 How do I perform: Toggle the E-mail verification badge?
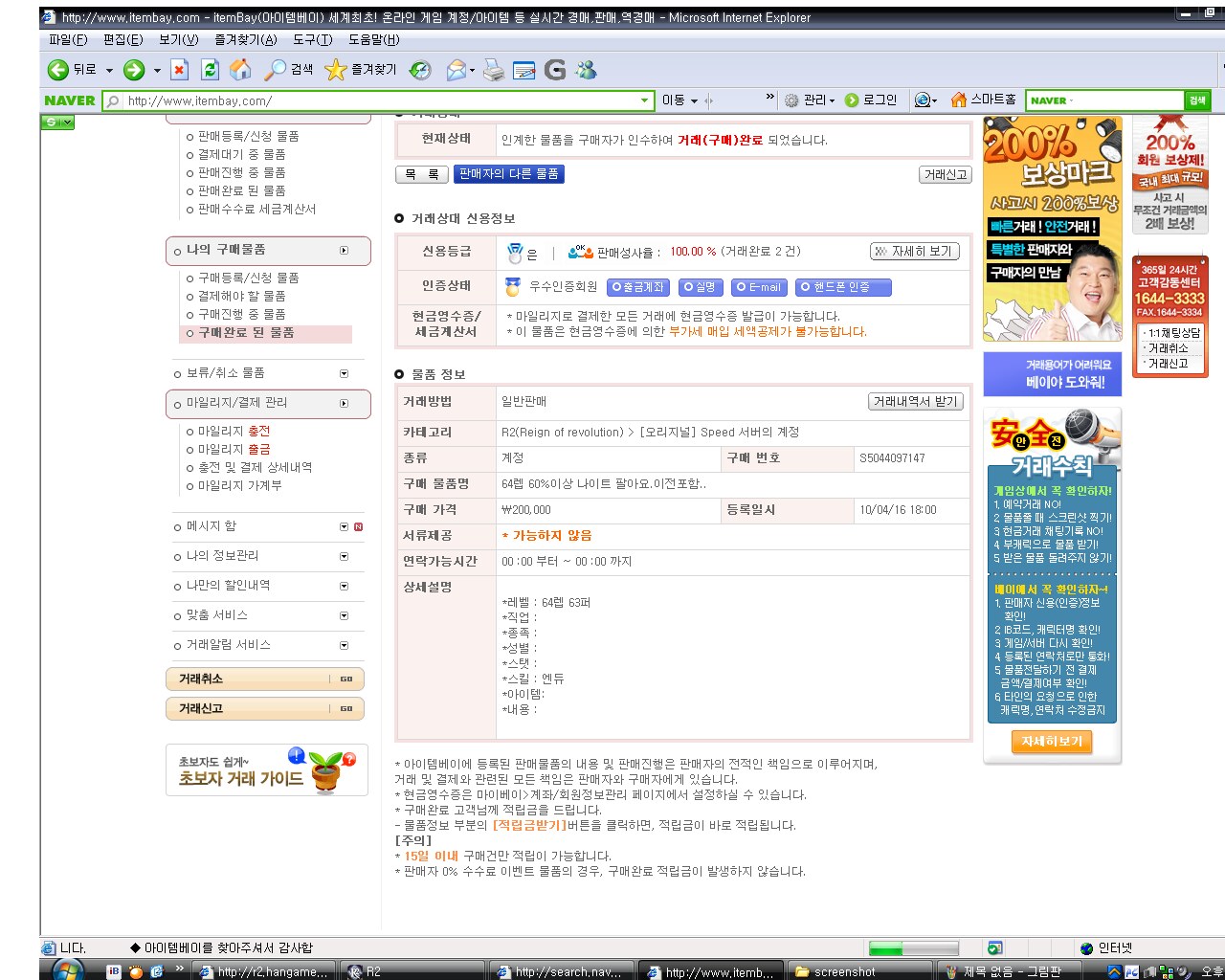click(757, 287)
